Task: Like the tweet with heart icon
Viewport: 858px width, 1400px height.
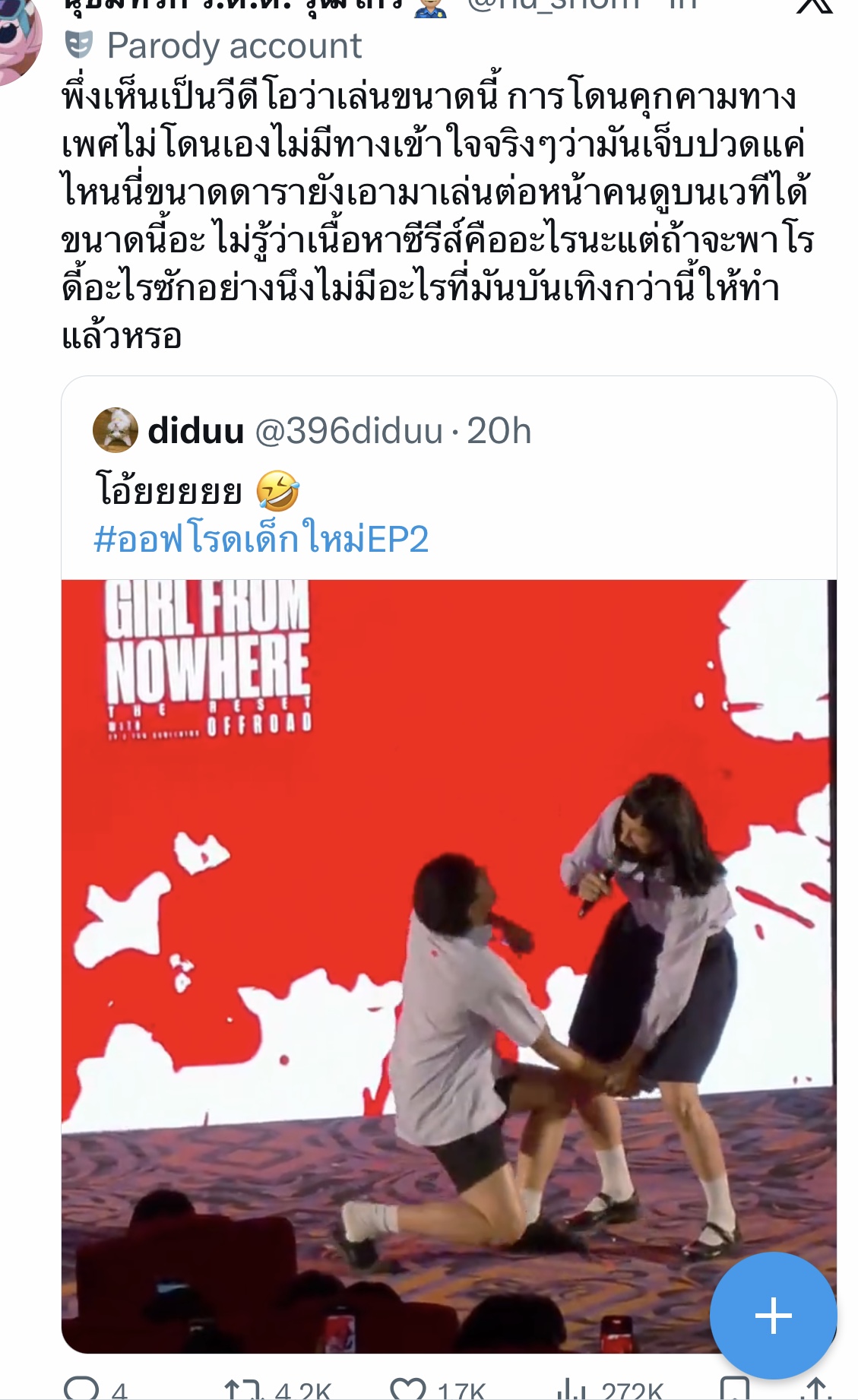Action: [407, 1389]
